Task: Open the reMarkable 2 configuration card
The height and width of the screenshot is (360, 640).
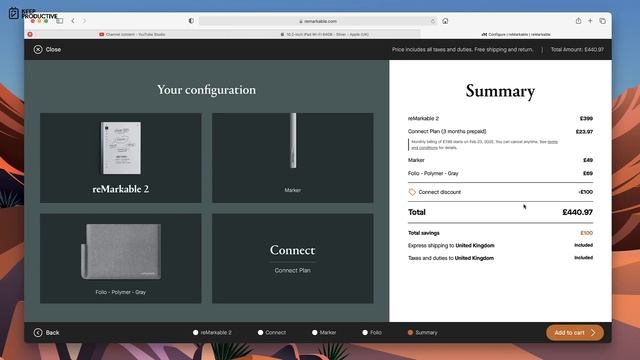Action: [120, 158]
